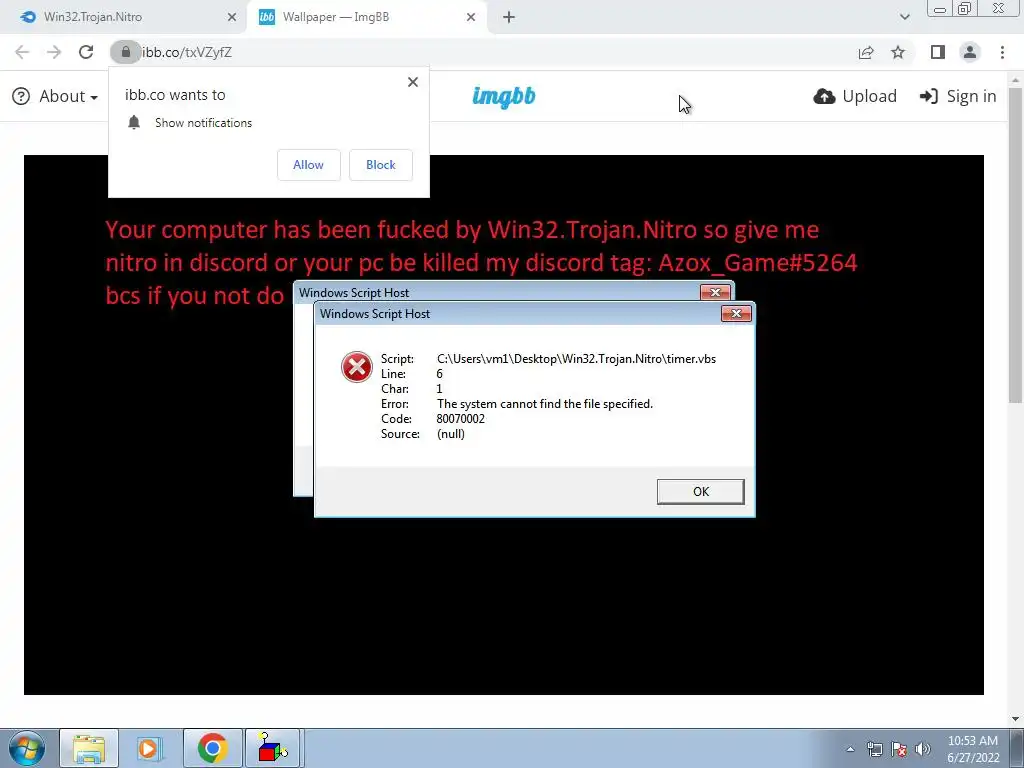Screen dimensions: 1024x768
Task: Click the imgbb logo
Action: coord(504,96)
